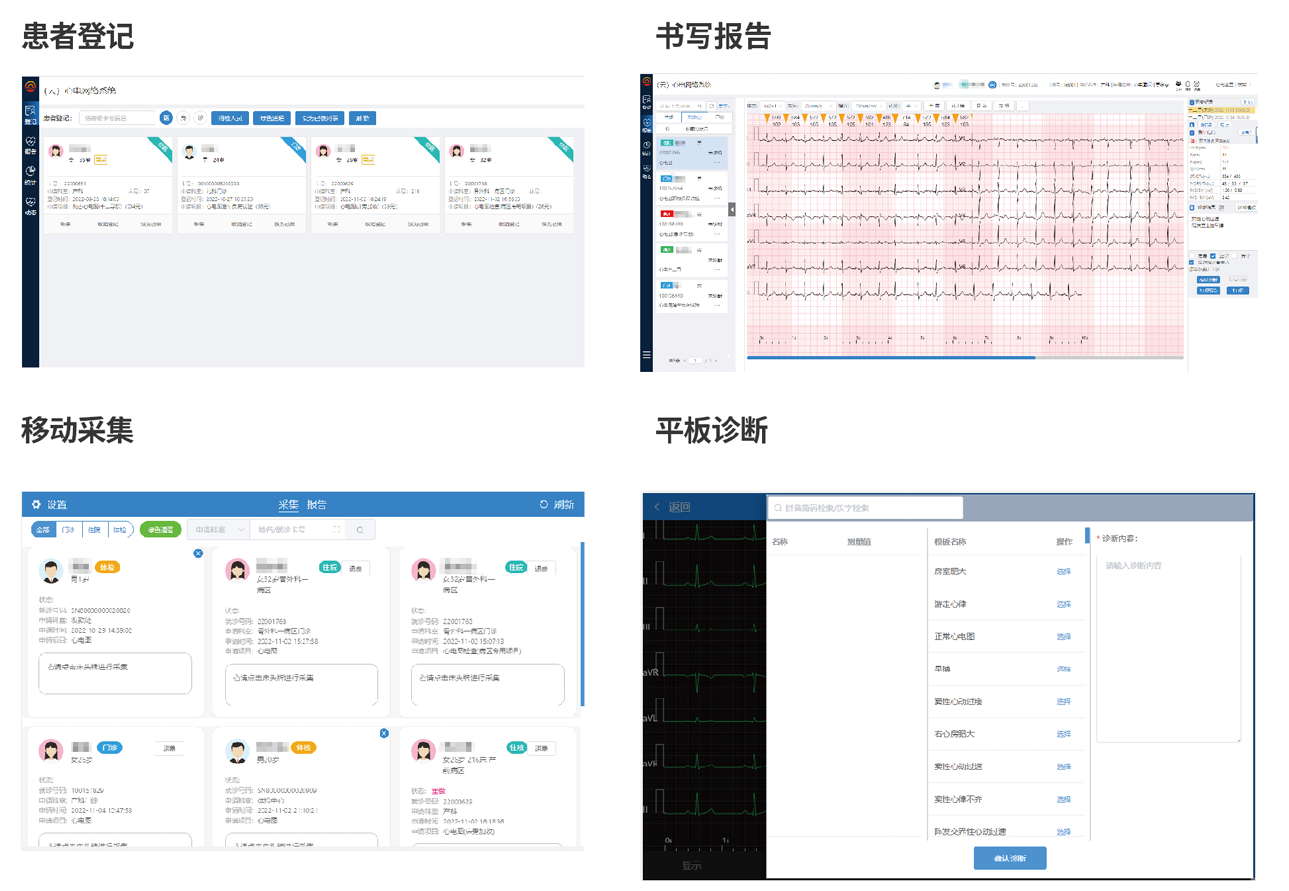Viewport: 1289px width, 891px height.
Task: Click the search magnifier icon in mobile collection
Action: pyautogui.click(x=360, y=530)
